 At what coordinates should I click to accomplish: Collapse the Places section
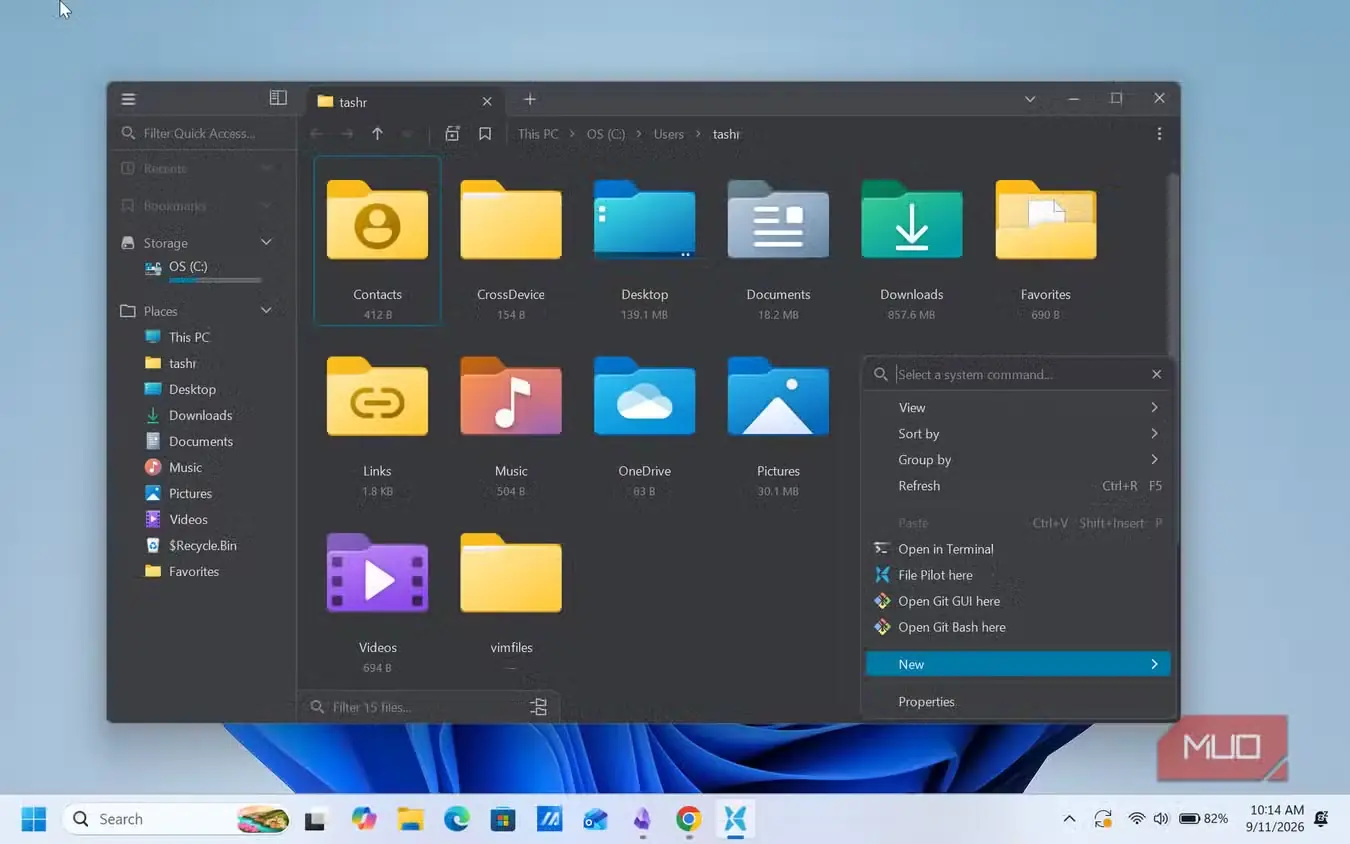(266, 311)
